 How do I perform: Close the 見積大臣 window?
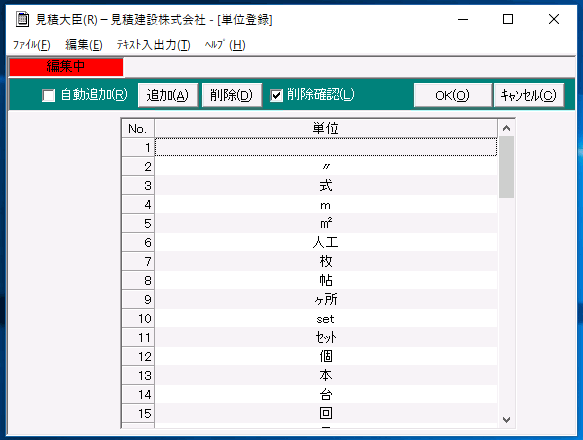coord(554,19)
